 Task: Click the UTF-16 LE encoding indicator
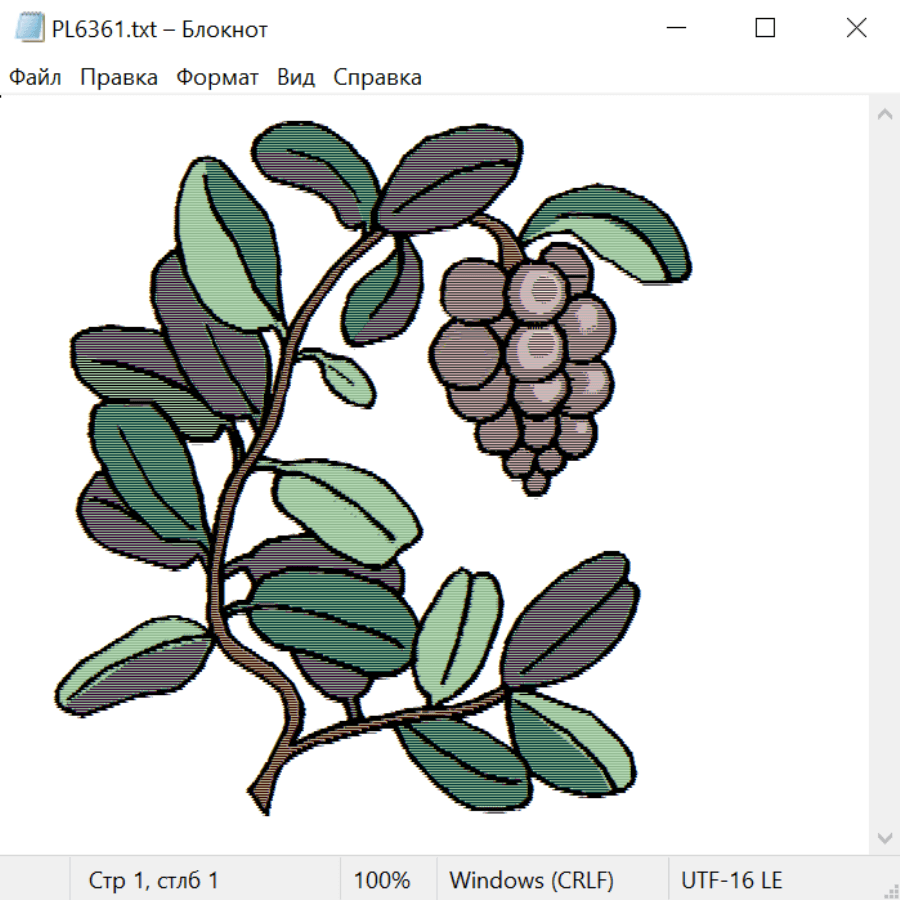point(731,880)
